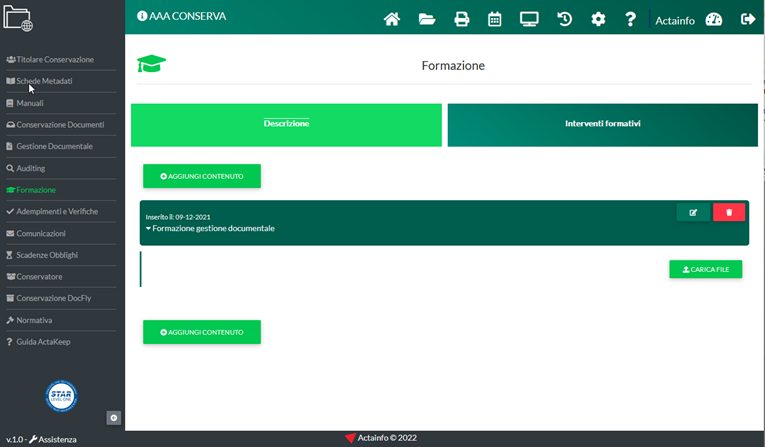Switch to Interventi formativi tab

coord(602,124)
